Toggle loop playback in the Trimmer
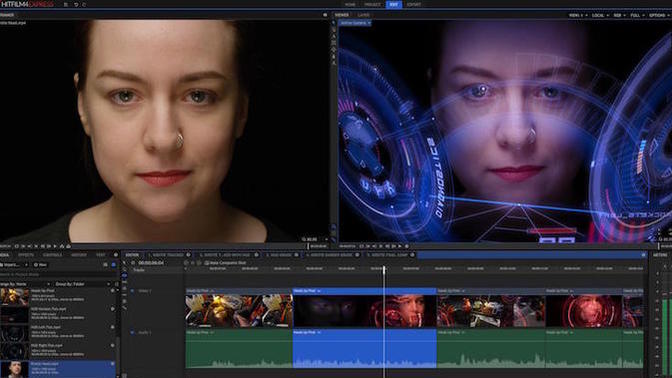The height and width of the screenshot is (378, 672). [17, 246]
